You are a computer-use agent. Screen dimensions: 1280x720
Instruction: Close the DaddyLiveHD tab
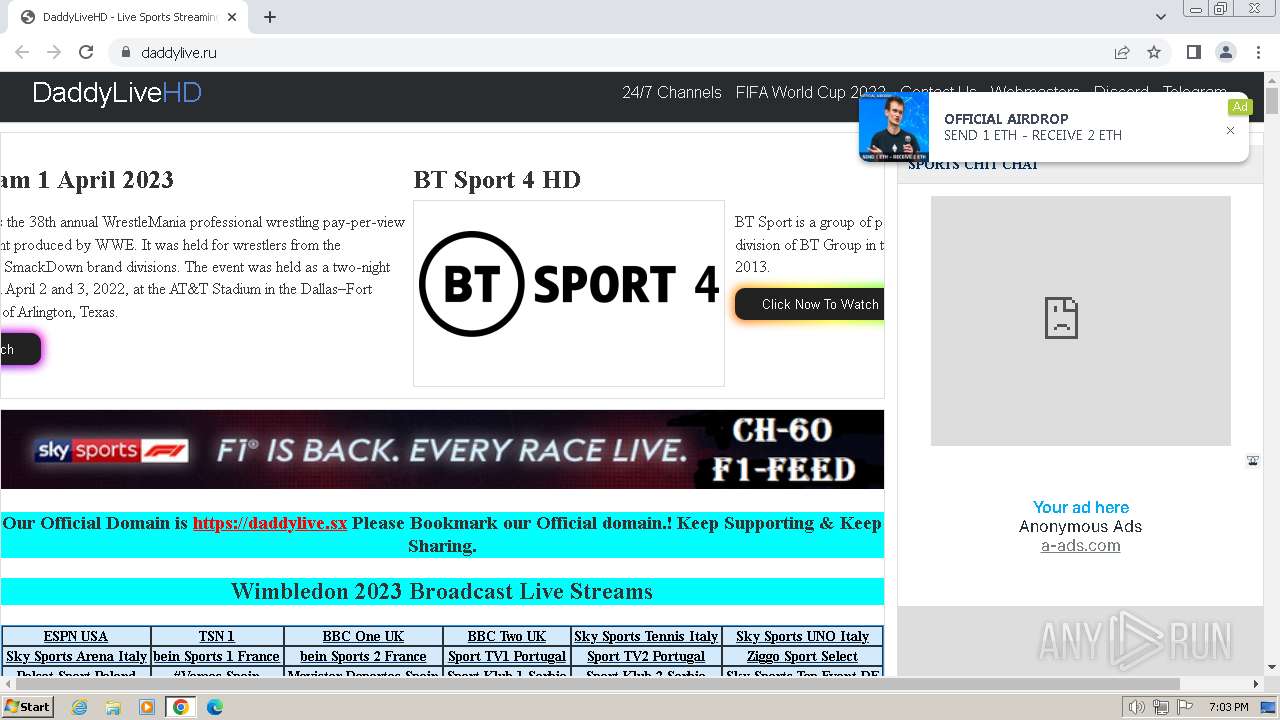(232, 17)
